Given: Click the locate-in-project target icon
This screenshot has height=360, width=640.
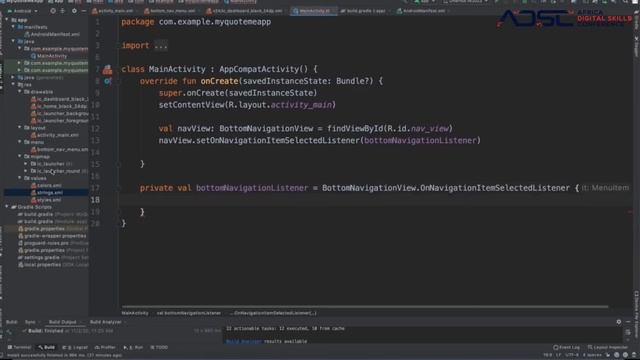Looking at the screenshot, I should click(x=53, y=11).
